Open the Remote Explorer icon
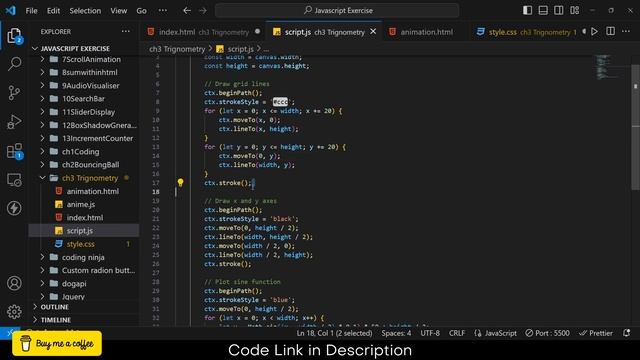 (14, 180)
